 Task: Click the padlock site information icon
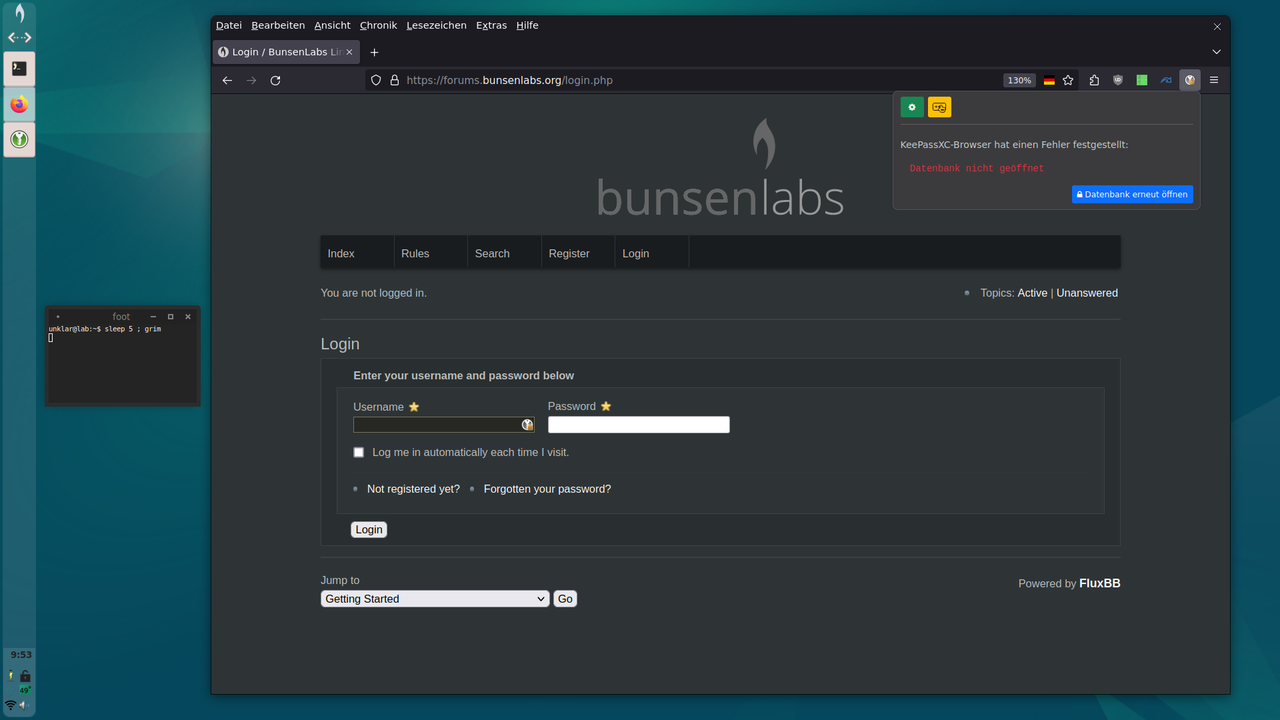(394, 80)
